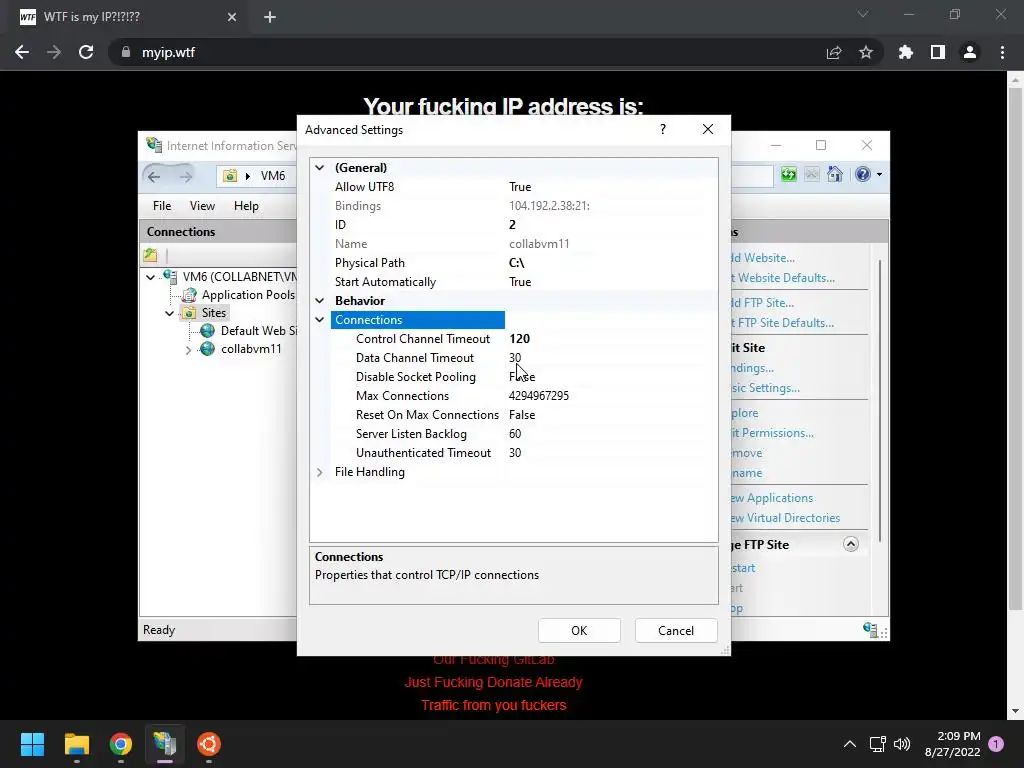Click Chrome share page icon
The image size is (1024, 768).
click(834, 52)
